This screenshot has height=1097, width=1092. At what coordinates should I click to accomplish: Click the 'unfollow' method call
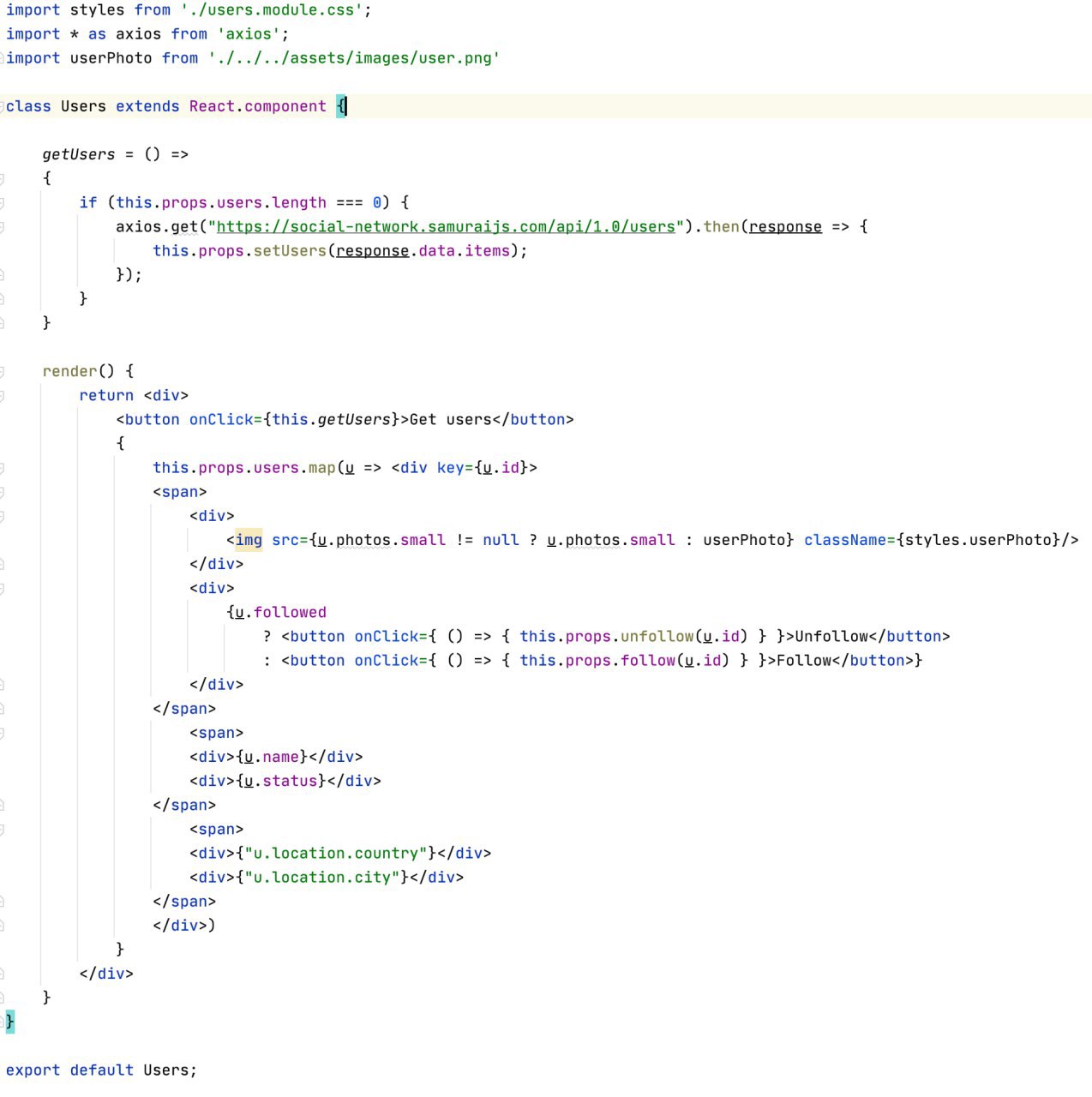[657, 636]
